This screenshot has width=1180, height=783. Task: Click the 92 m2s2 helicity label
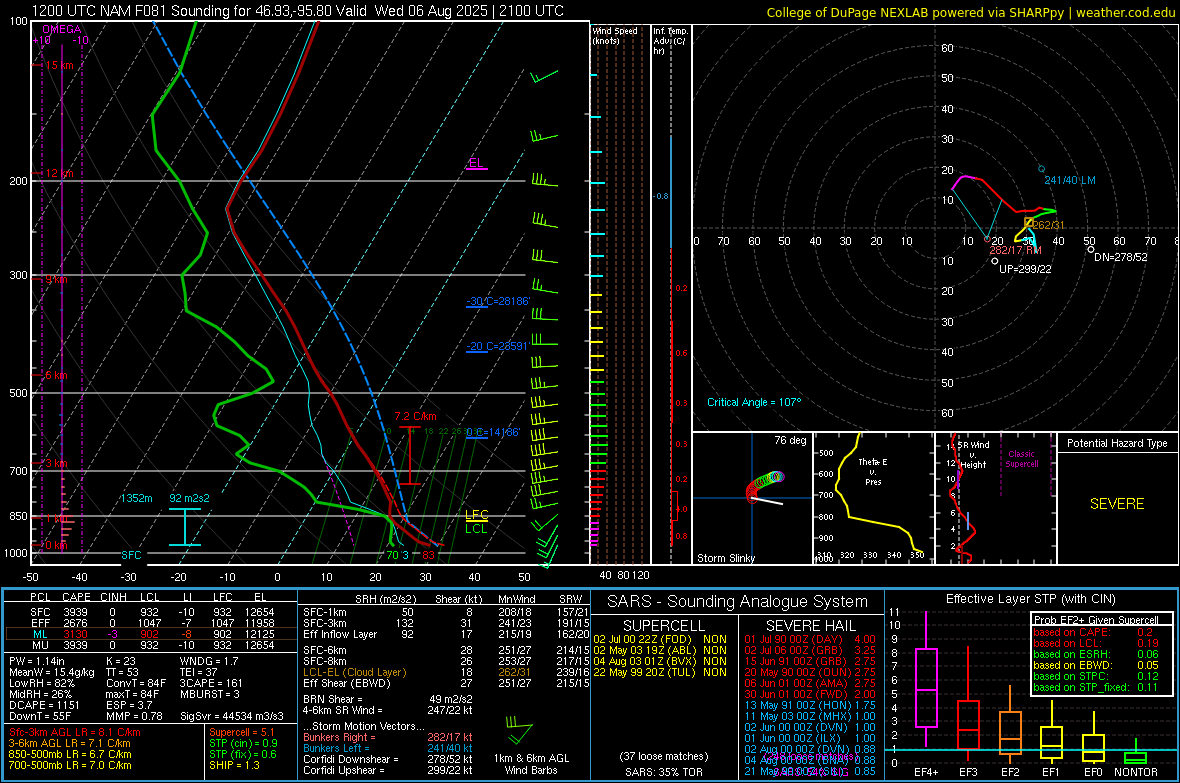pyautogui.click(x=189, y=498)
